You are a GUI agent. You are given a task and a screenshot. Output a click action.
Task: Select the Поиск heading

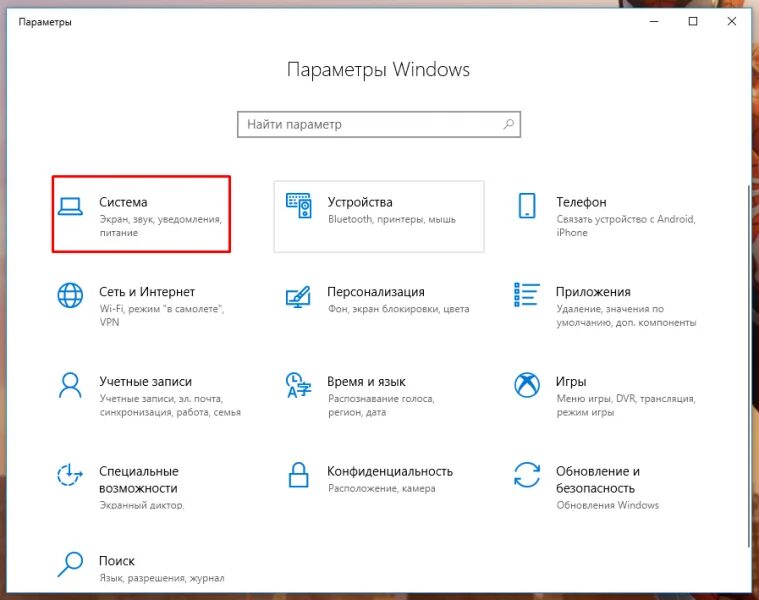click(117, 561)
